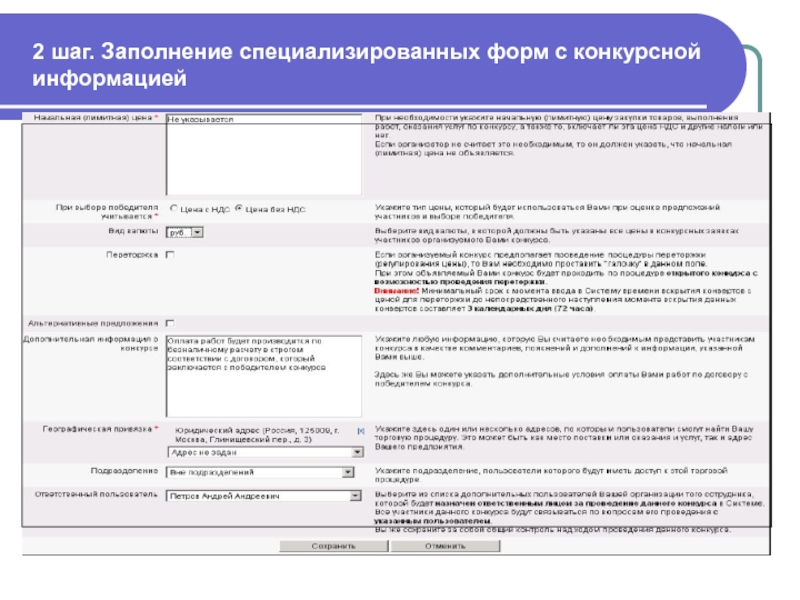Viewport: 800px width, 600px height.
Task: Tick the 'Переторжка' checkbox
Action: [x=170, y=255]
